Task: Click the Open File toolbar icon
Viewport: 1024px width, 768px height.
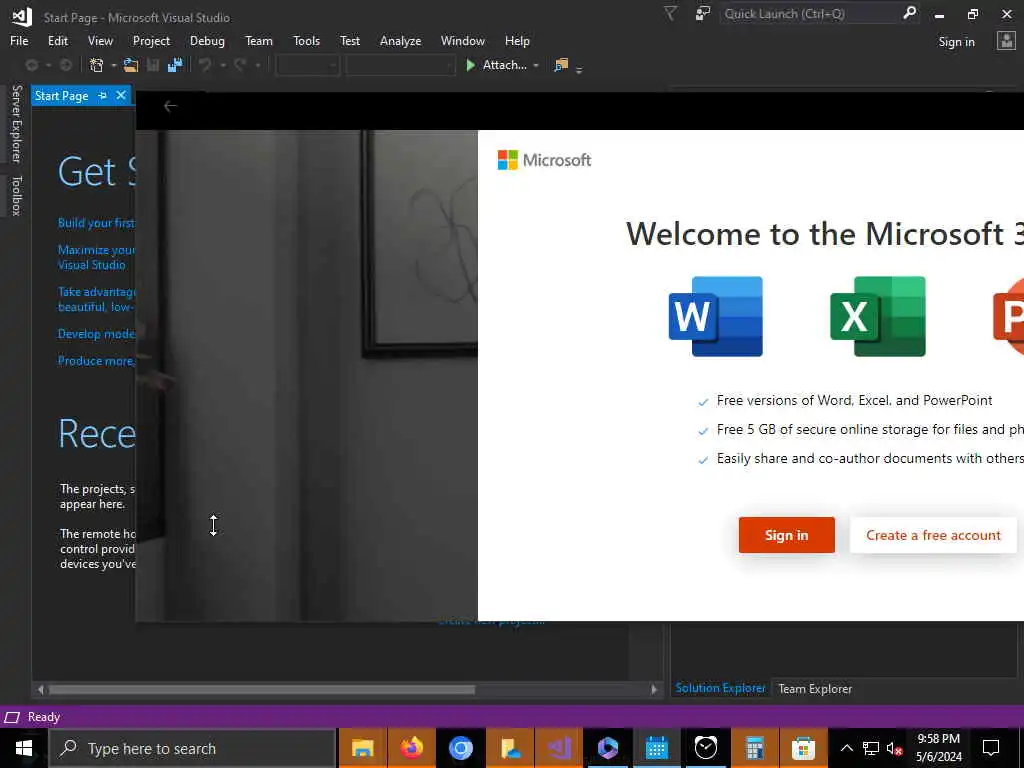Action: coord(131,65)
